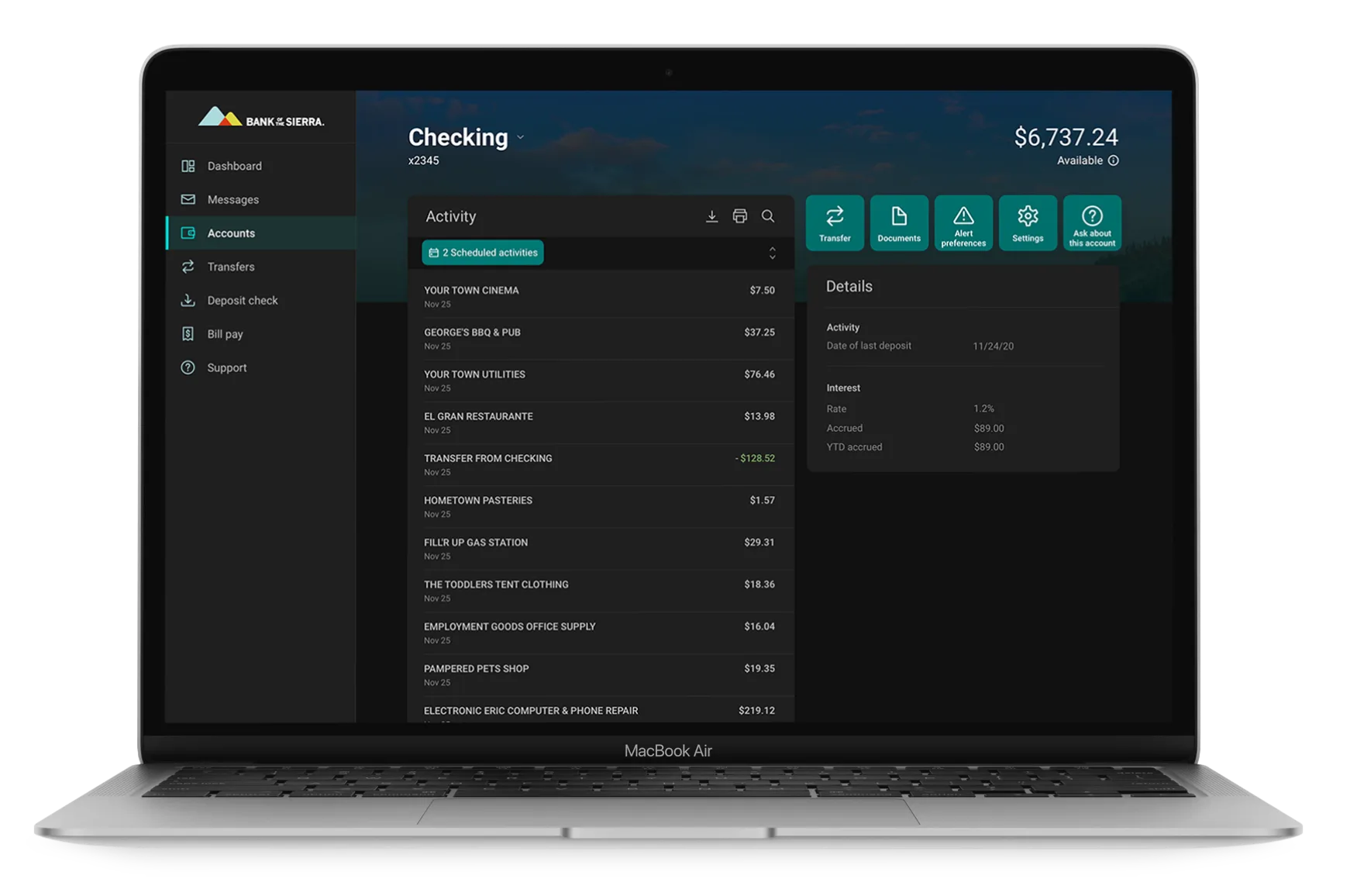Open Deposit check in the sidebar

tap(242, 301)
